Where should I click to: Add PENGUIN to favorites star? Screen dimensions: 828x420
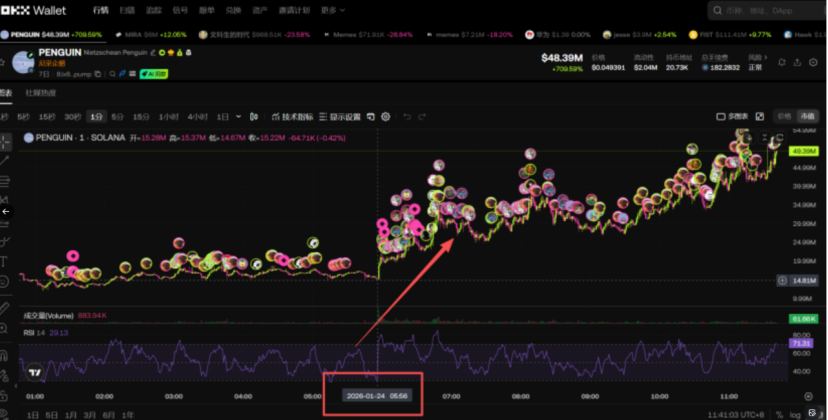[x=3, y=62]
